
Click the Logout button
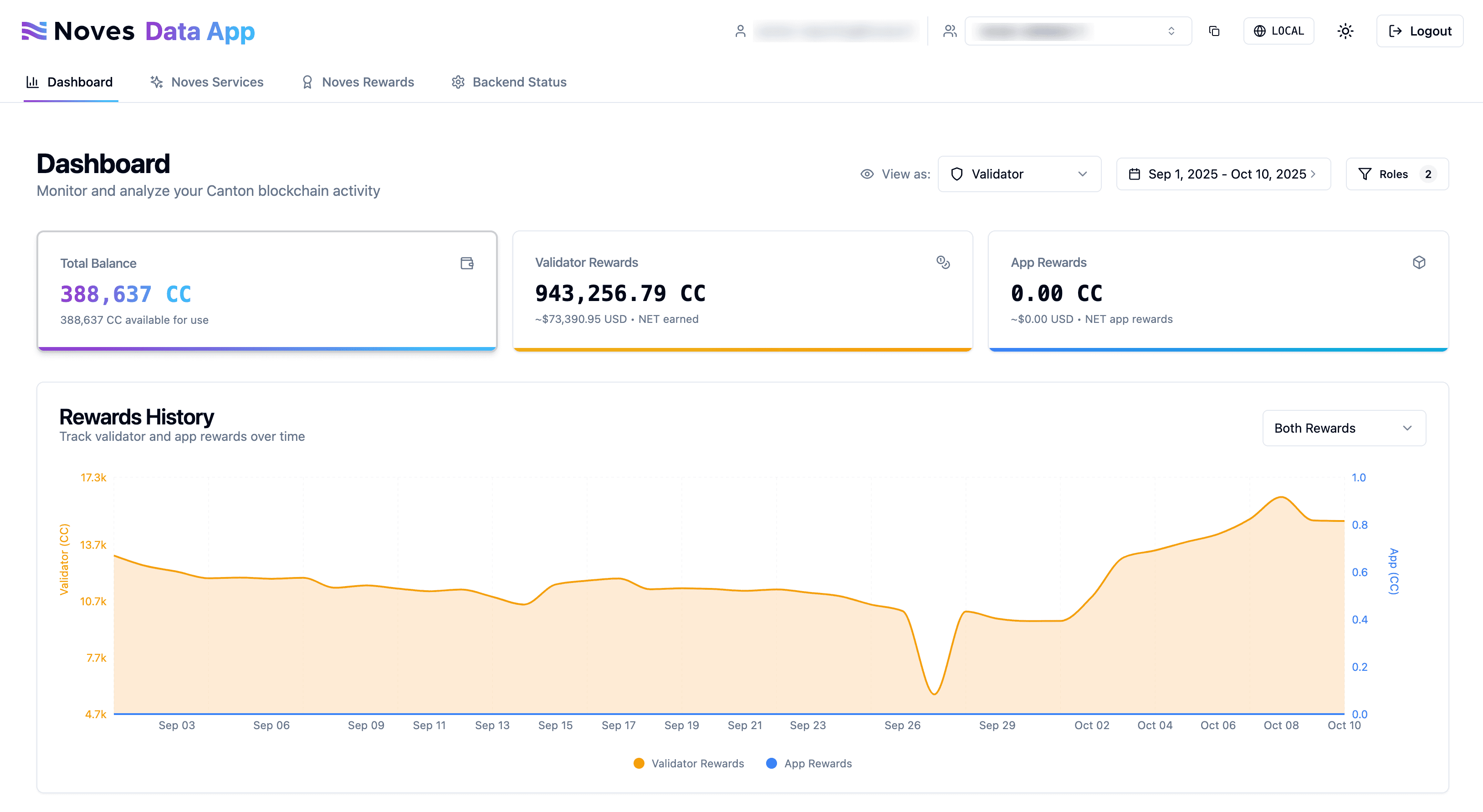coord(1420,31)
